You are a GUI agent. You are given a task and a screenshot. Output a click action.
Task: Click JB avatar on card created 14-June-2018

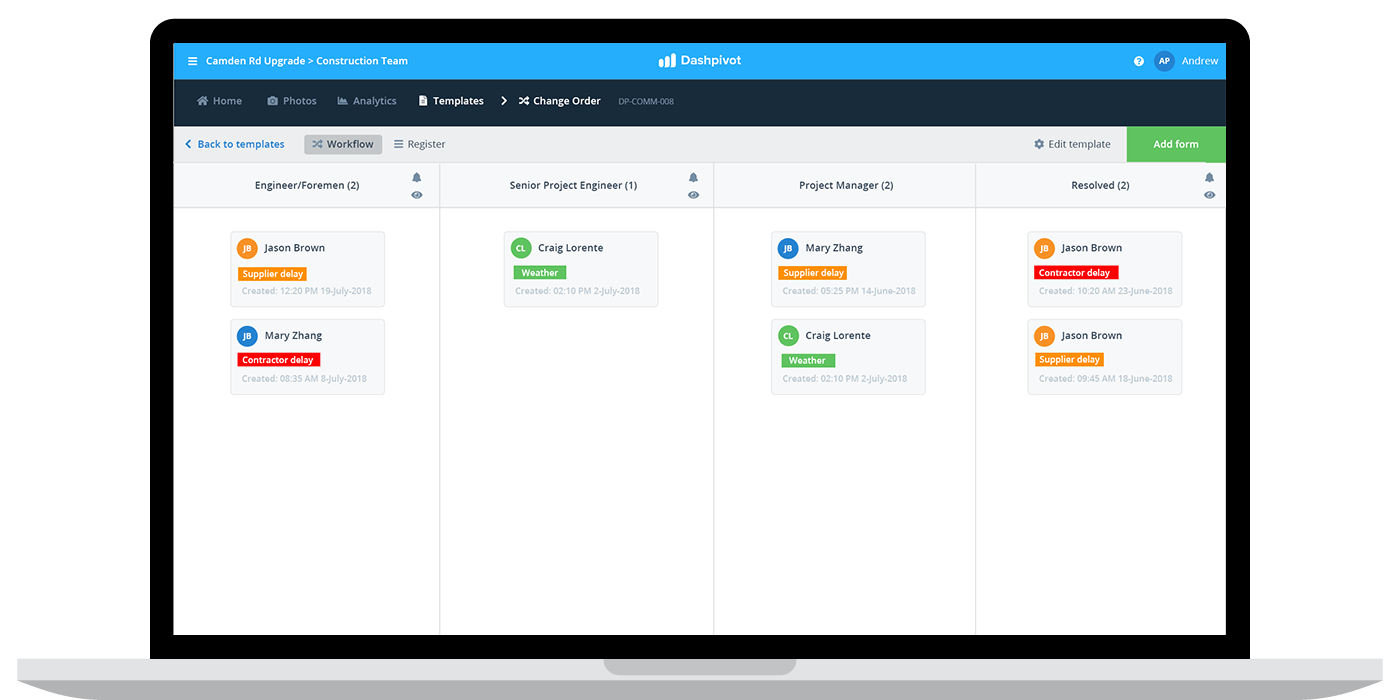[x=788, y=248]
